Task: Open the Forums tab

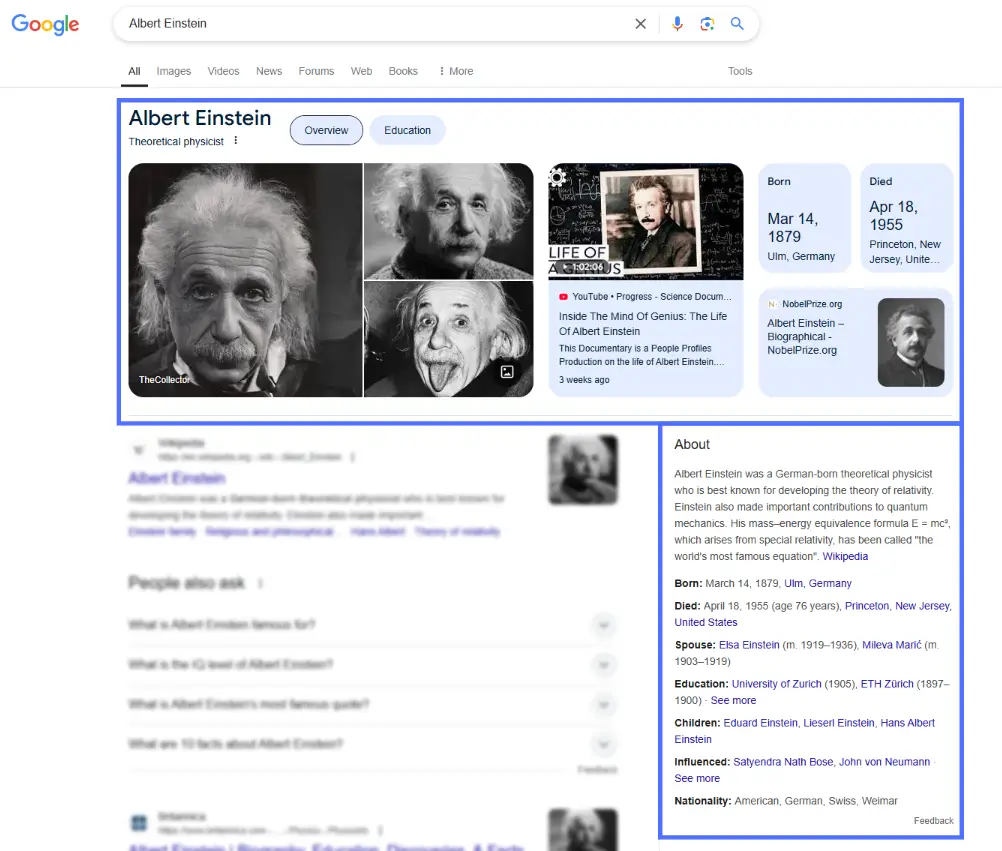Action: tap(316, 71)
